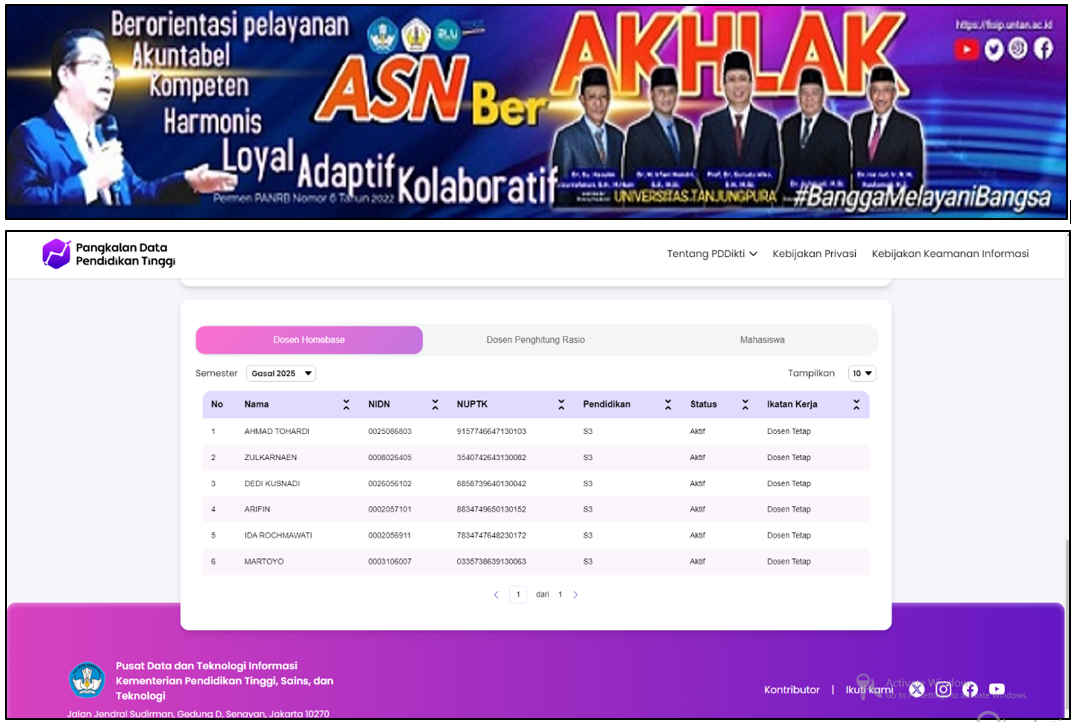This screenshot has height=722, width=1071.
Task: Sort the table by the Nama column
Action: pyautogui.click(x=346, y=404)
